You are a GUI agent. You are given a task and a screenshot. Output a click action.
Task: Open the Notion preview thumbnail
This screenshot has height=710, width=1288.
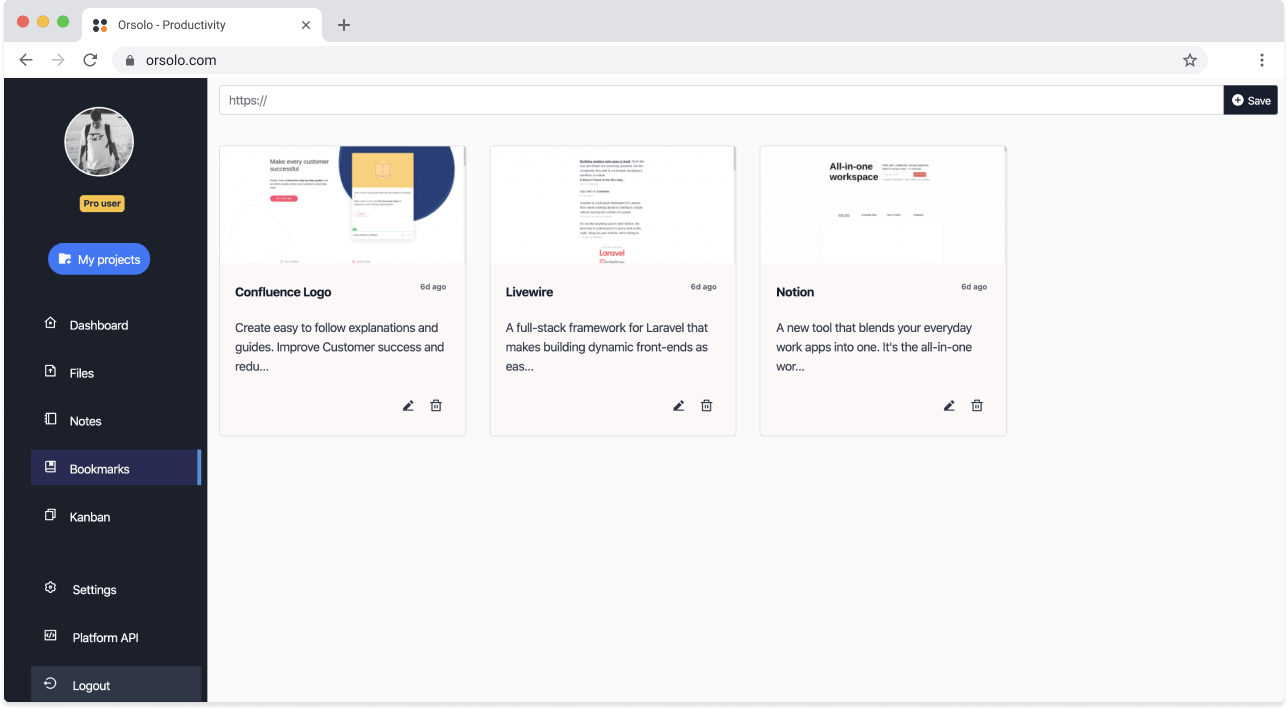coord(883,205)
